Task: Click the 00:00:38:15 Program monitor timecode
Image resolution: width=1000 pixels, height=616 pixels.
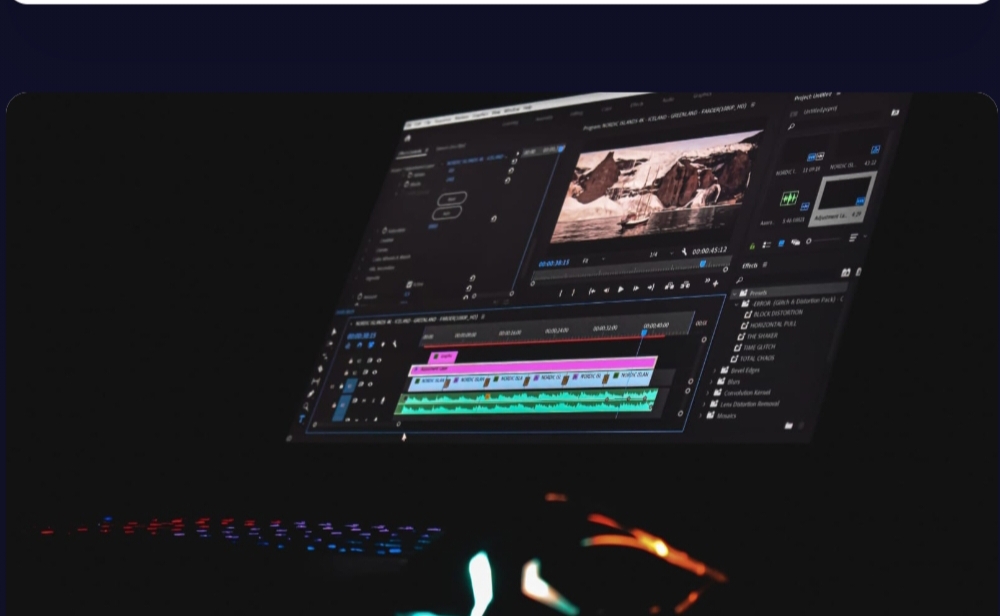Action: click(554, 263)
